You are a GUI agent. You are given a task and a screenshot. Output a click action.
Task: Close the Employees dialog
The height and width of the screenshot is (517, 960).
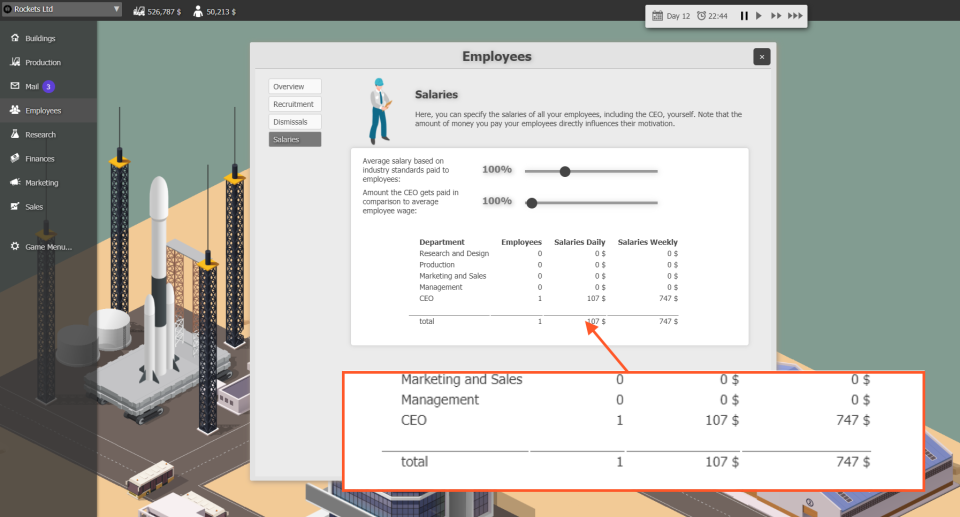762,57
